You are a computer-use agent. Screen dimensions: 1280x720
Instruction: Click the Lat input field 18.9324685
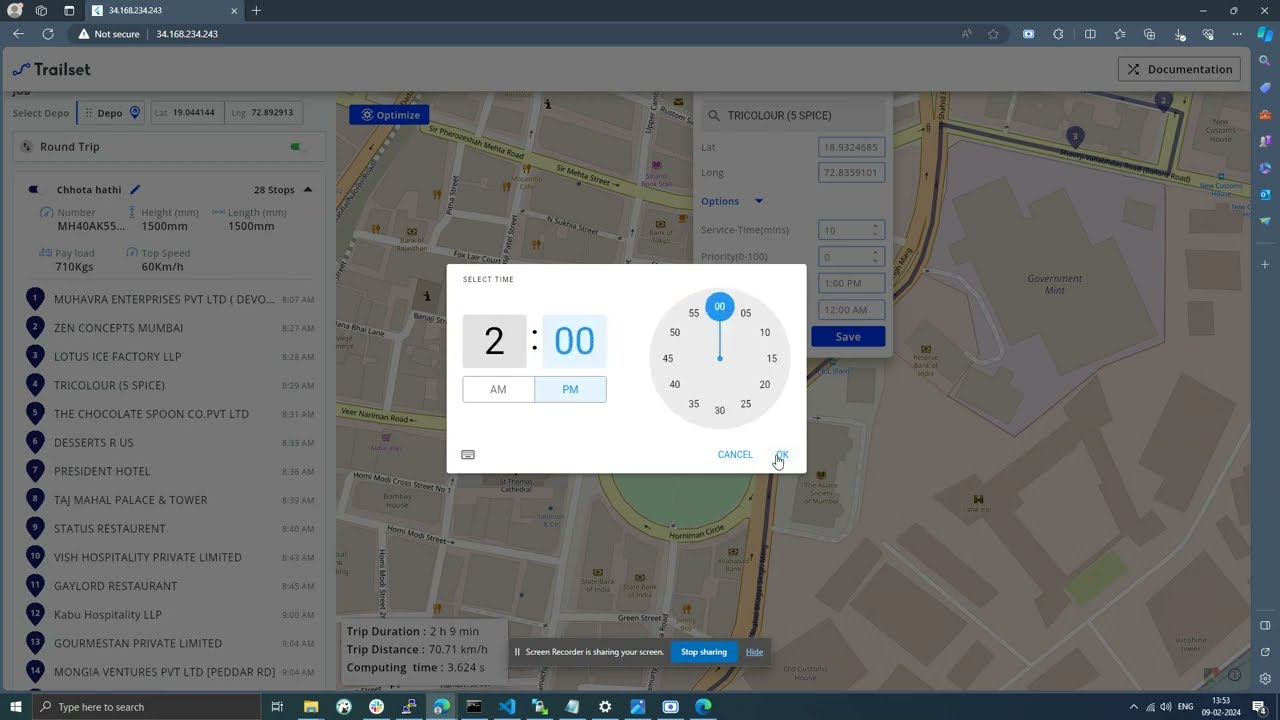point(852,147)
